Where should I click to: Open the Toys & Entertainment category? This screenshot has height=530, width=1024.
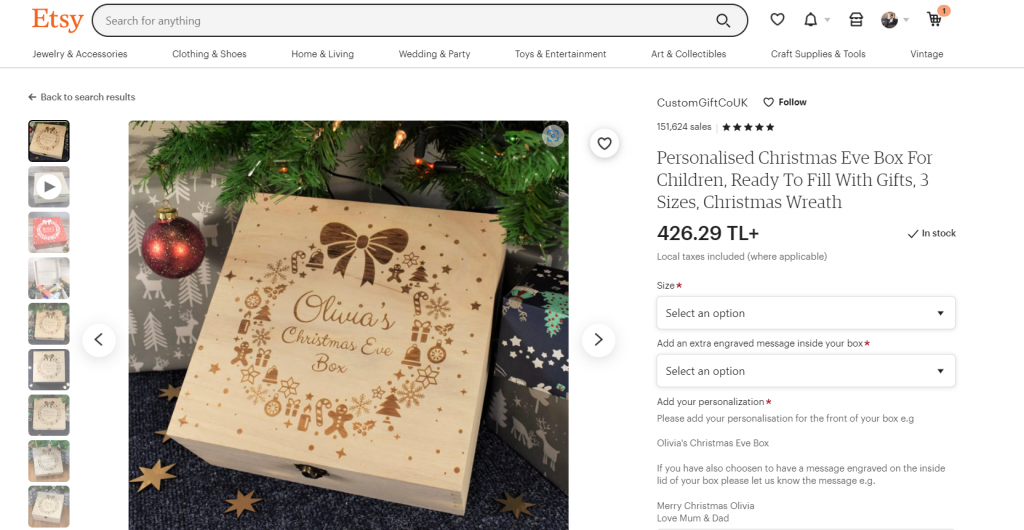[x=560, y=54]
